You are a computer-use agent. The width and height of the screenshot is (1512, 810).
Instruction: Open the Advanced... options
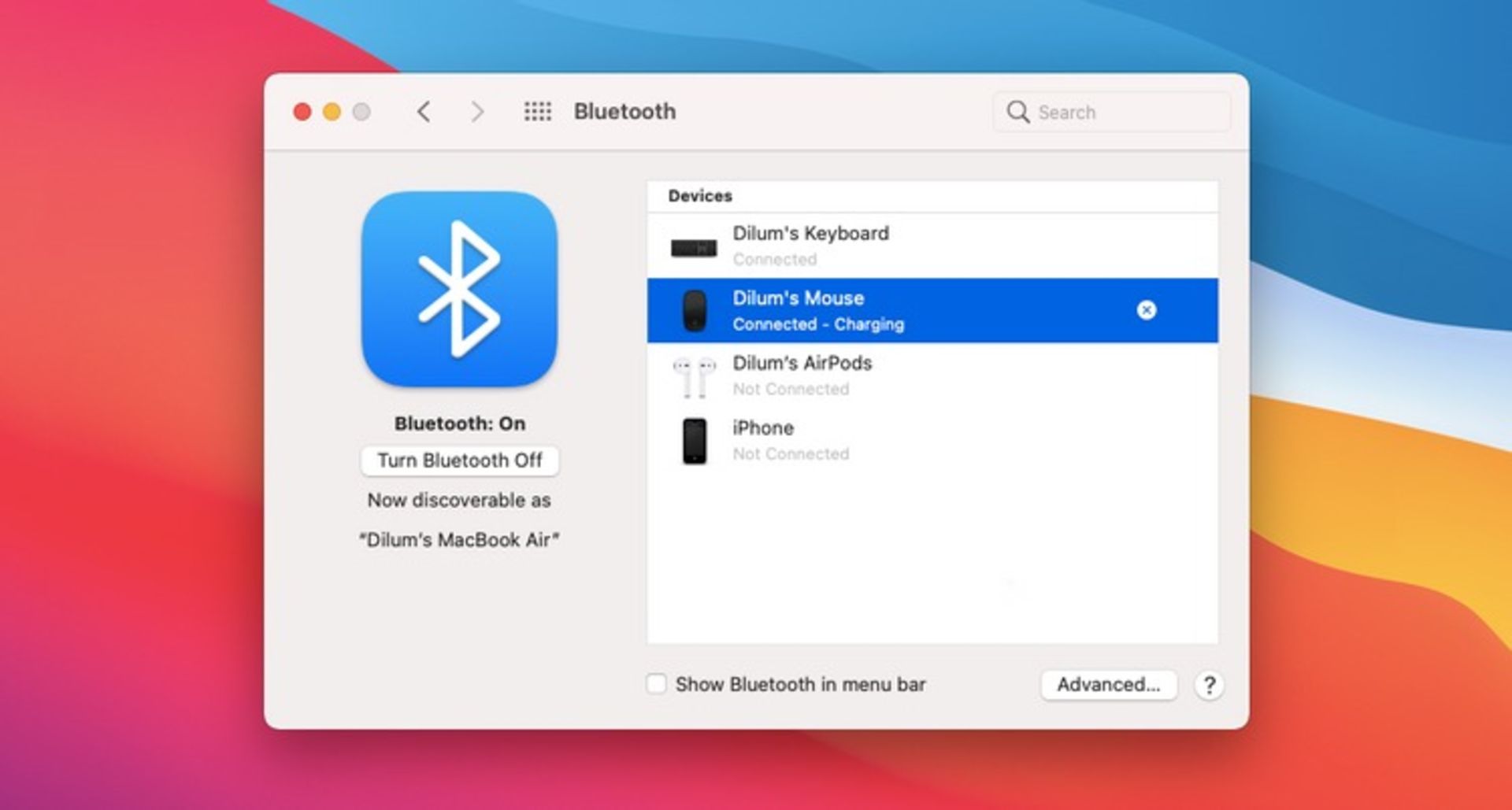coord(1108,685)
